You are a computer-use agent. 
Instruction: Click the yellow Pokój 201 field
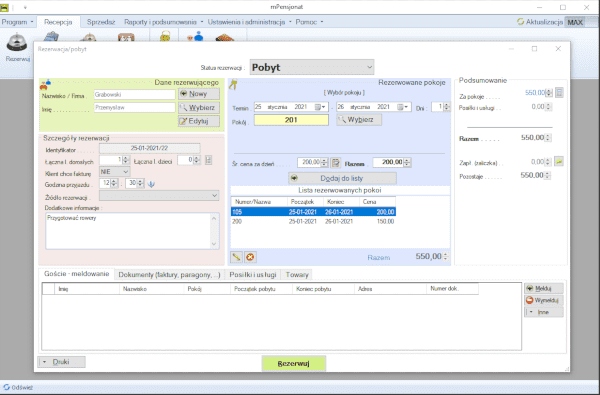(291, 120)
